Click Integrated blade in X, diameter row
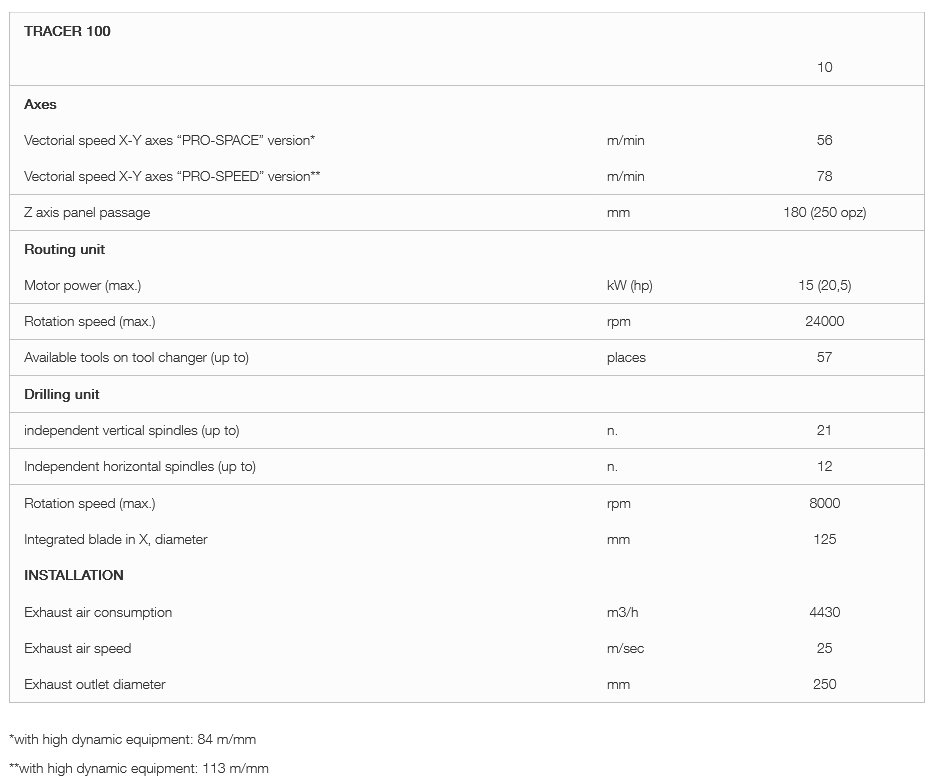The image size is (941, 783). (467, 539)
